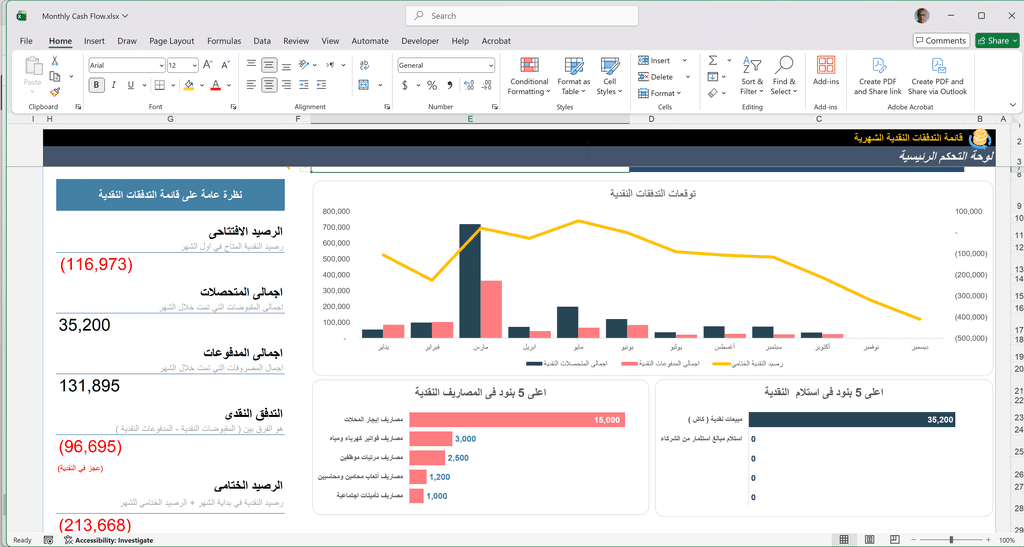The image size is (1024, 547).
Task: Click the Comments button
Action: (x=941, y=40)
